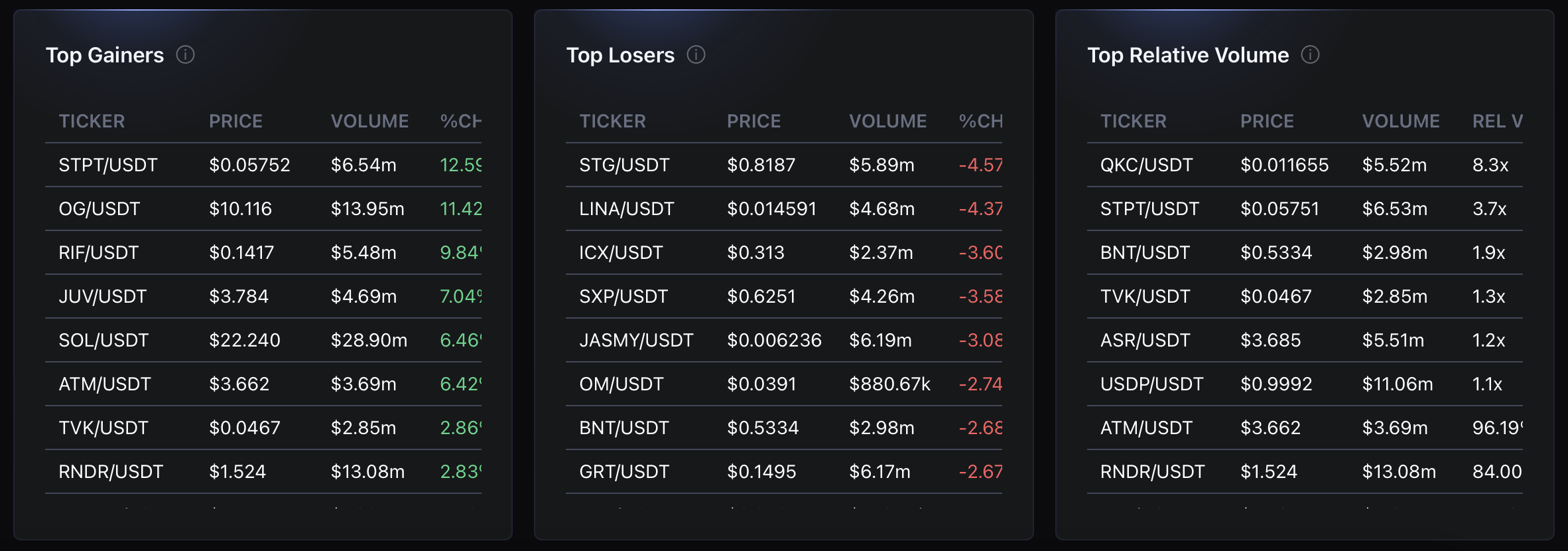Screen dimensions: 1568x551
Task: Sort Top Gainers by PRICE column header
Action: (x=235, y=121)
